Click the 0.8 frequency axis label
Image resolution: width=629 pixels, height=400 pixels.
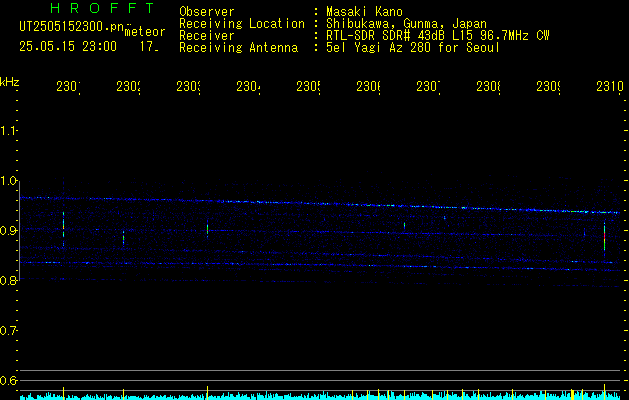tap(9, 280)
